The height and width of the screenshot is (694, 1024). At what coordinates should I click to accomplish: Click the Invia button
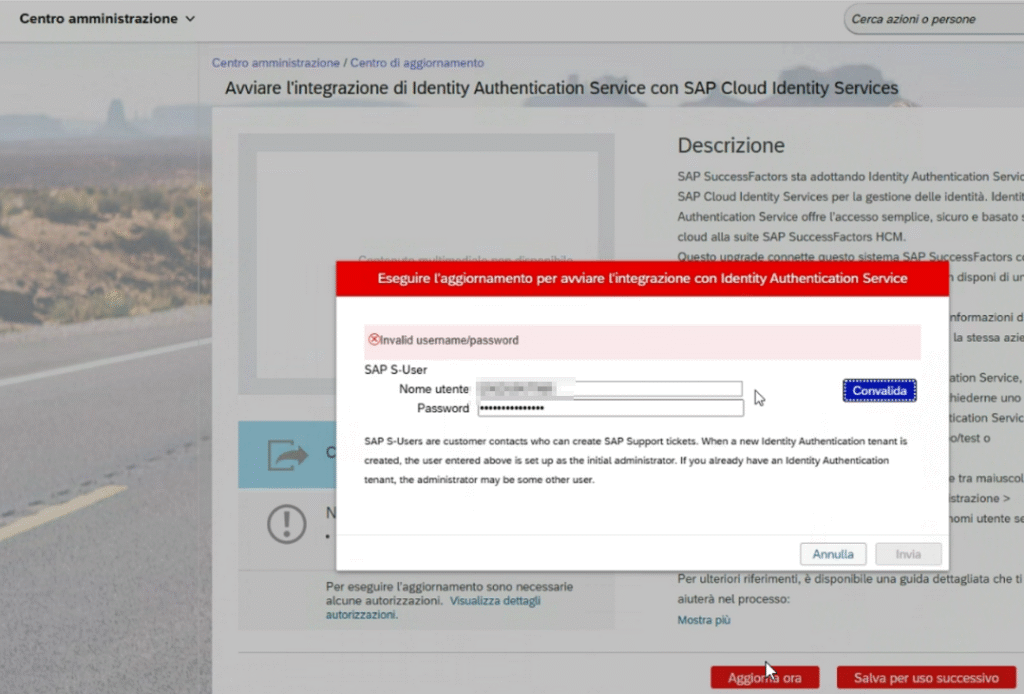point(908,554)
